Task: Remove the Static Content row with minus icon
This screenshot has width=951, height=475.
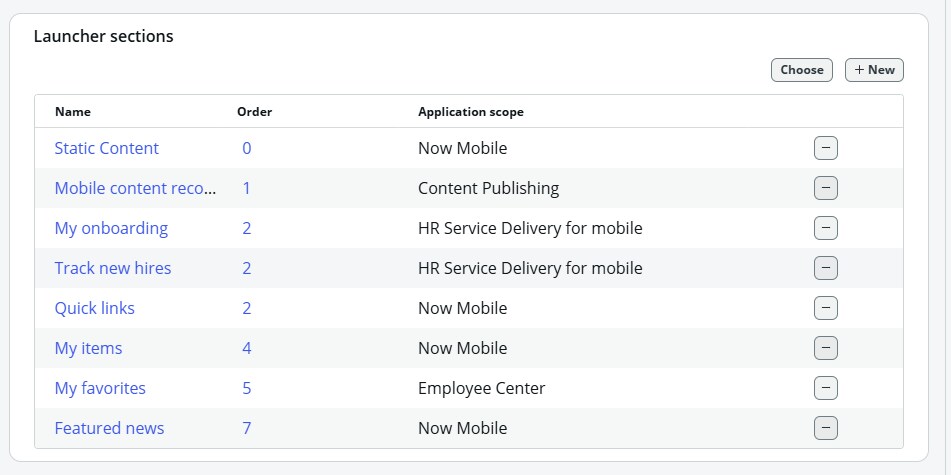Action: pyautogui.click(x=825, y=148)
